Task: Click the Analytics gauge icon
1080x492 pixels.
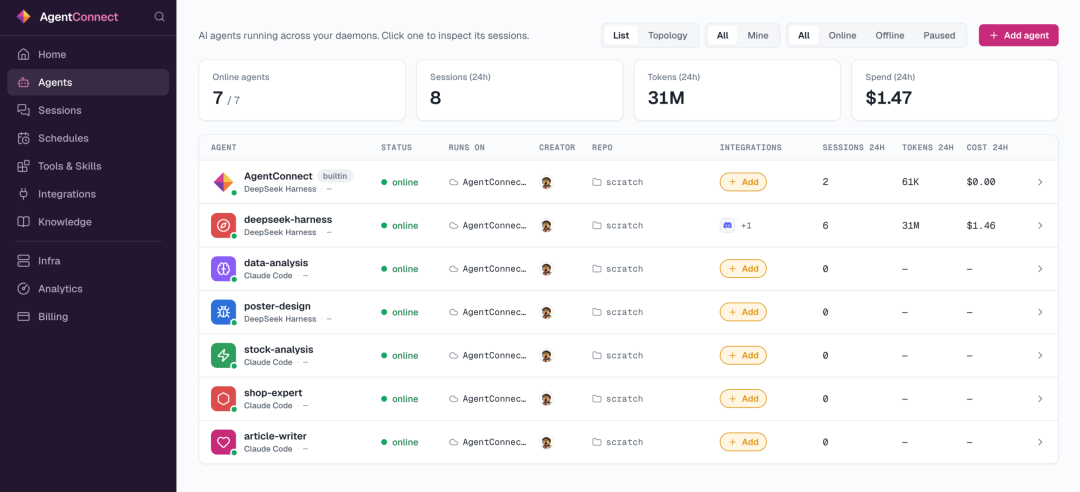Action: pyautogui.click(x=23, y=289)
